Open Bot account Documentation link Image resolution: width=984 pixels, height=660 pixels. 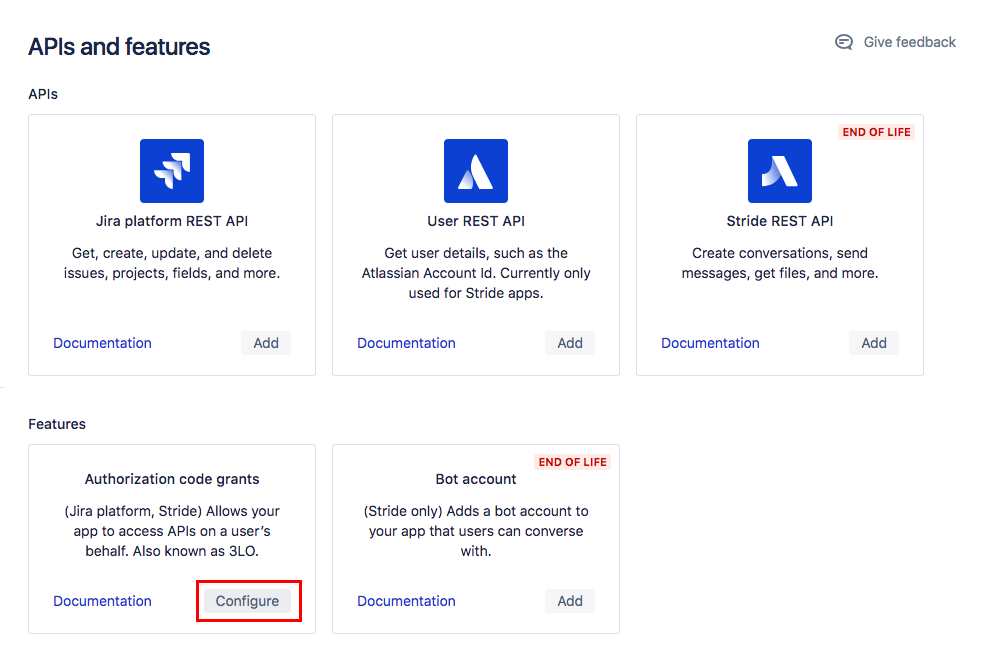point(407,601)
